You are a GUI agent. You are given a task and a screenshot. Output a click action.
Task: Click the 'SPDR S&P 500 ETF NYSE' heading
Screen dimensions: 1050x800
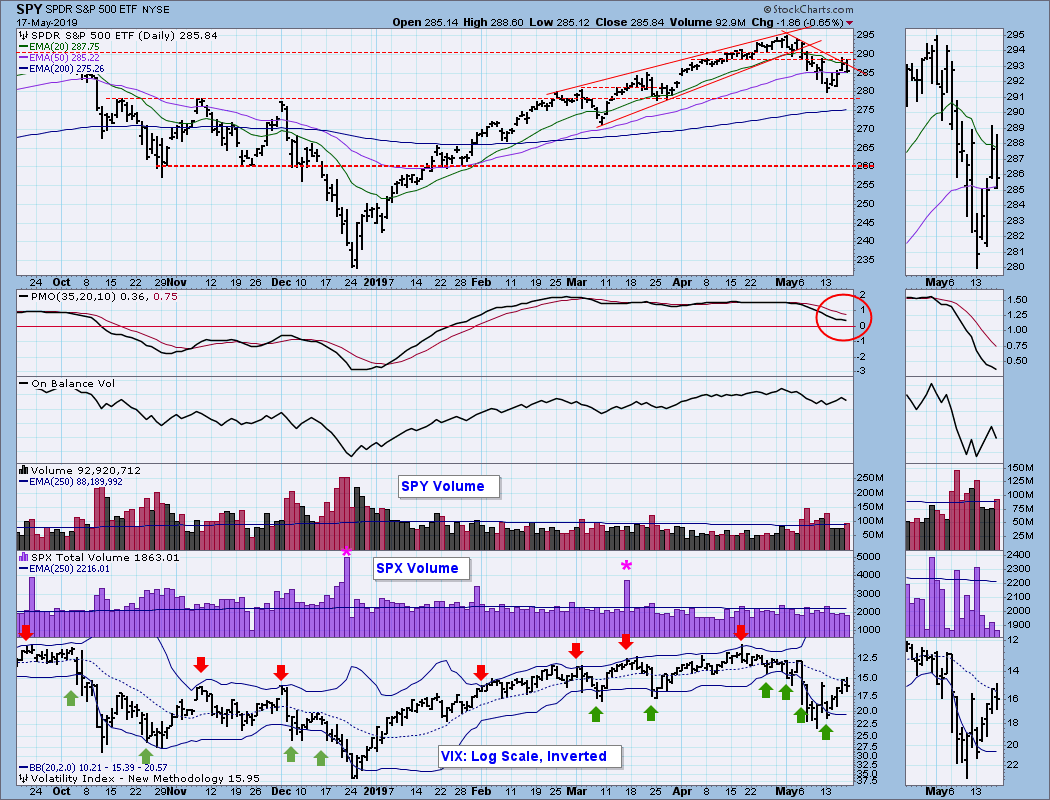pos(106,9)
